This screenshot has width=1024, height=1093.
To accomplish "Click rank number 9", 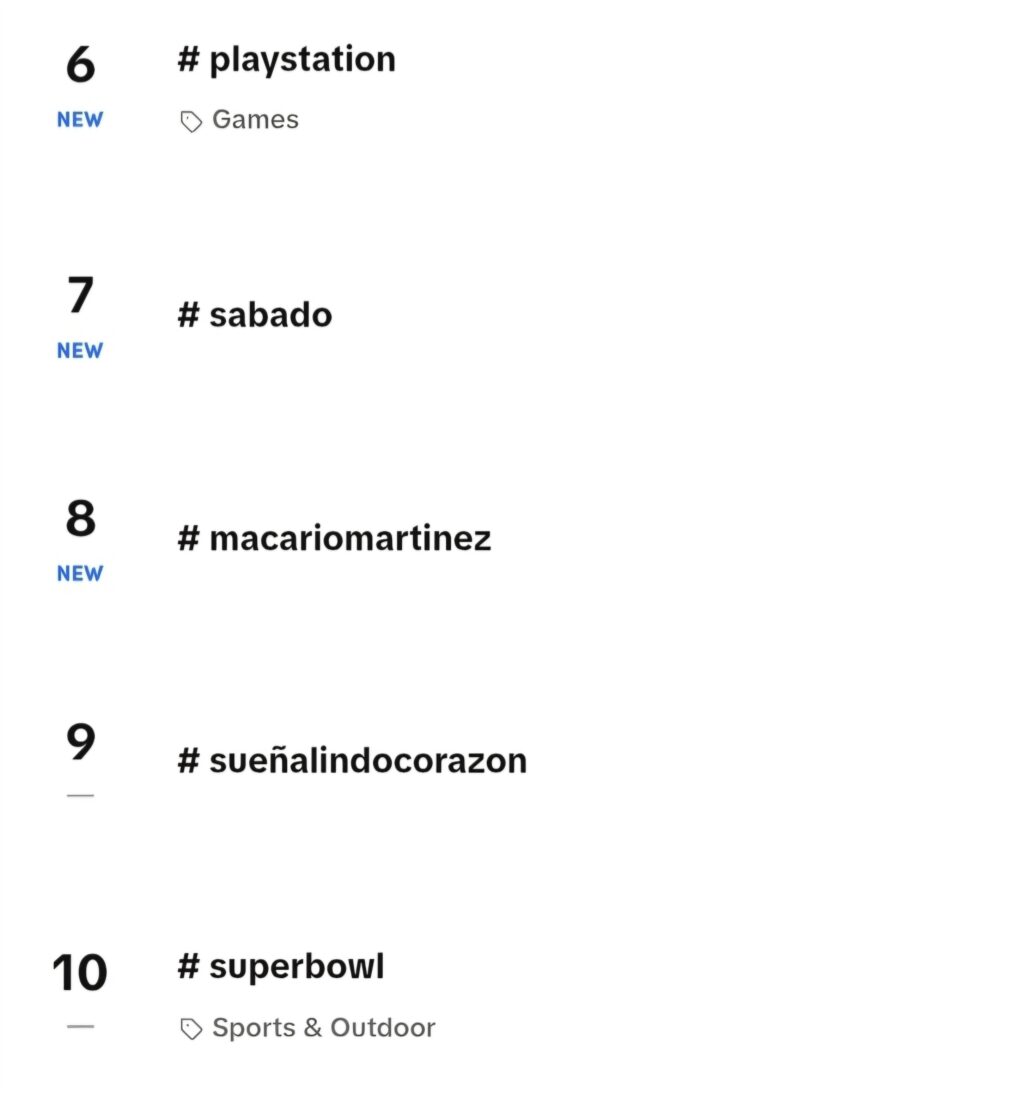I will (x=80, y=741).
